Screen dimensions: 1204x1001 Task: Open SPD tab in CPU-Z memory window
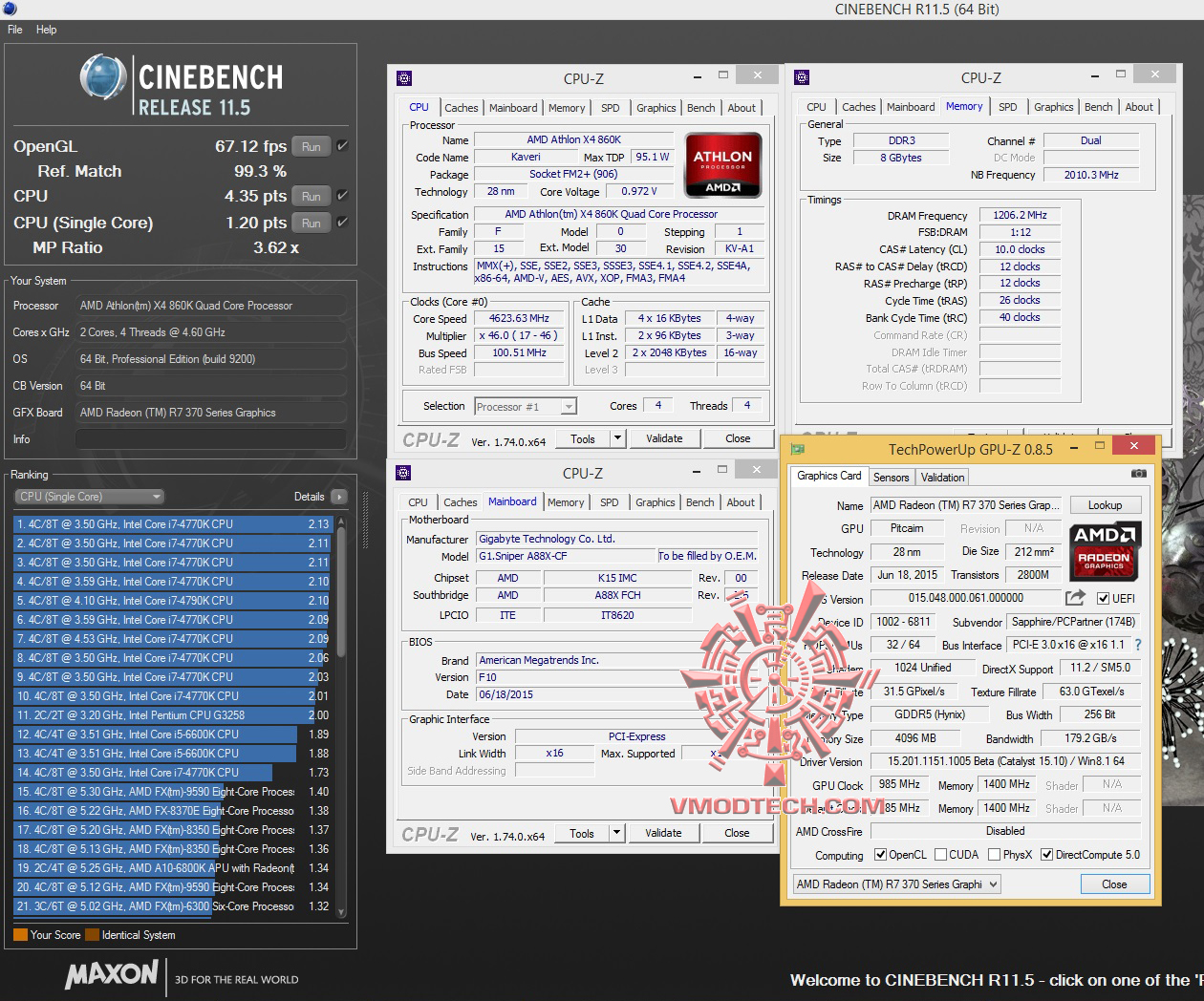pos(1008,107)
